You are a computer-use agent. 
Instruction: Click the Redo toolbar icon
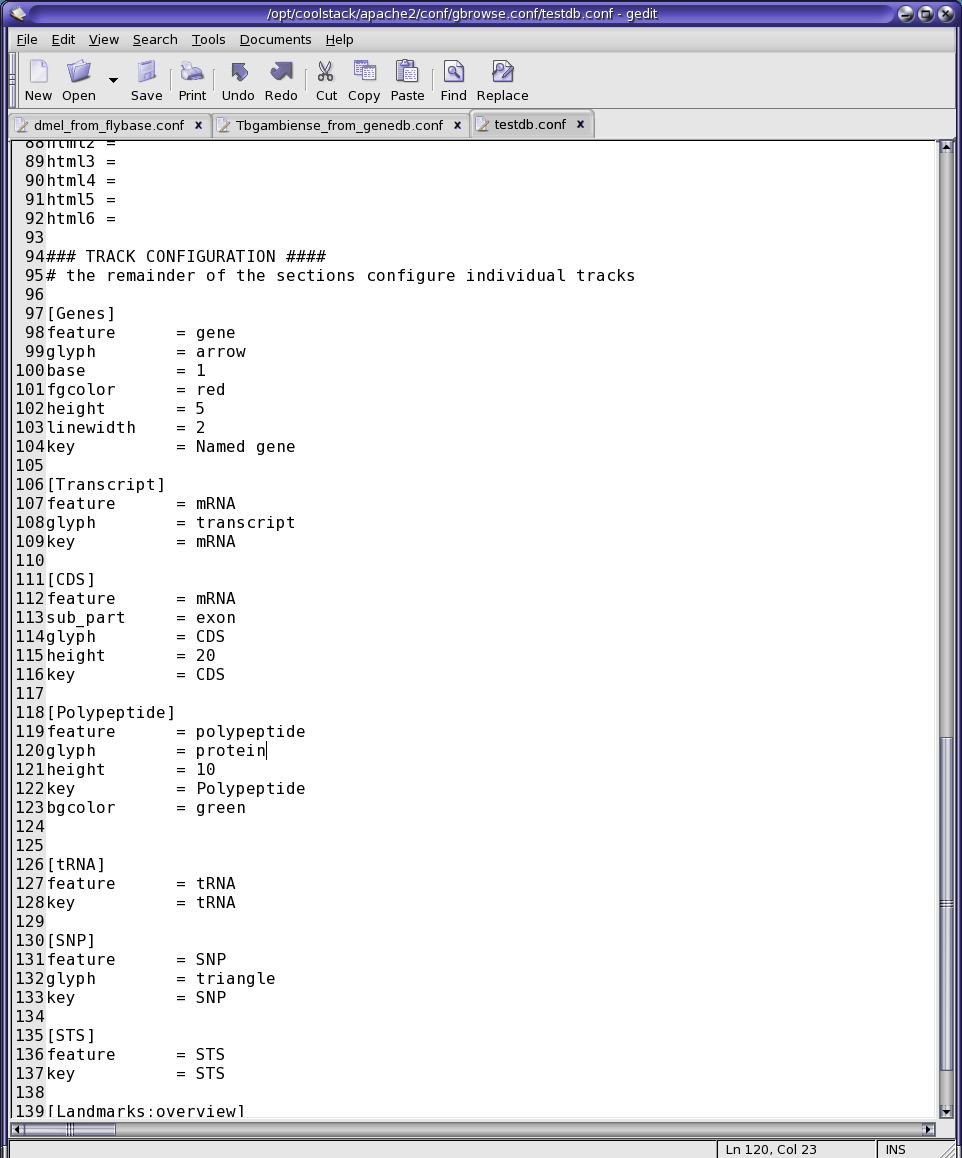coord(281,80)
